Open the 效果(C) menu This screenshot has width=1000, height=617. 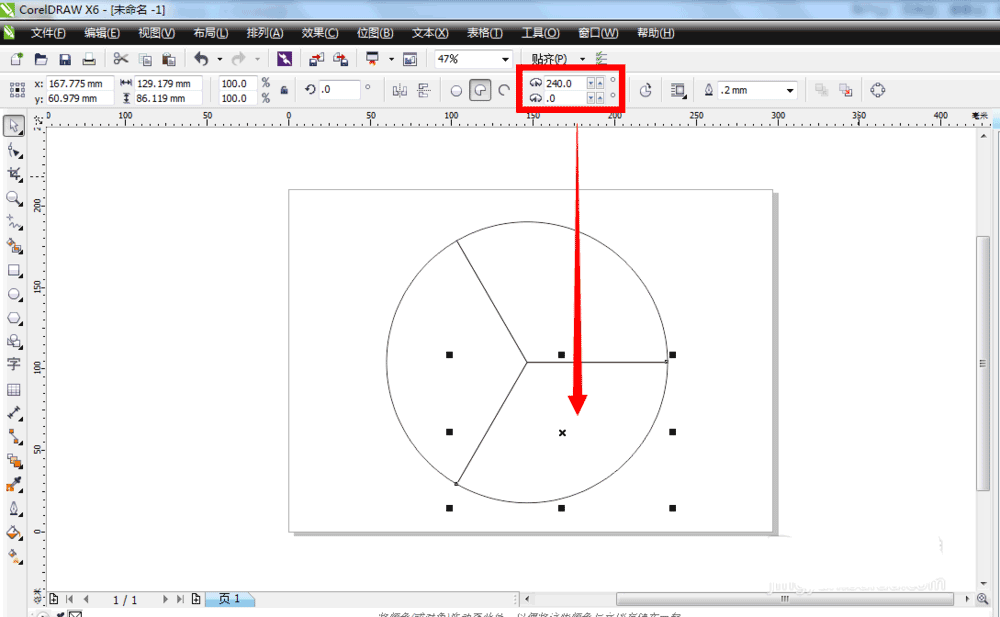pos(319,33)
